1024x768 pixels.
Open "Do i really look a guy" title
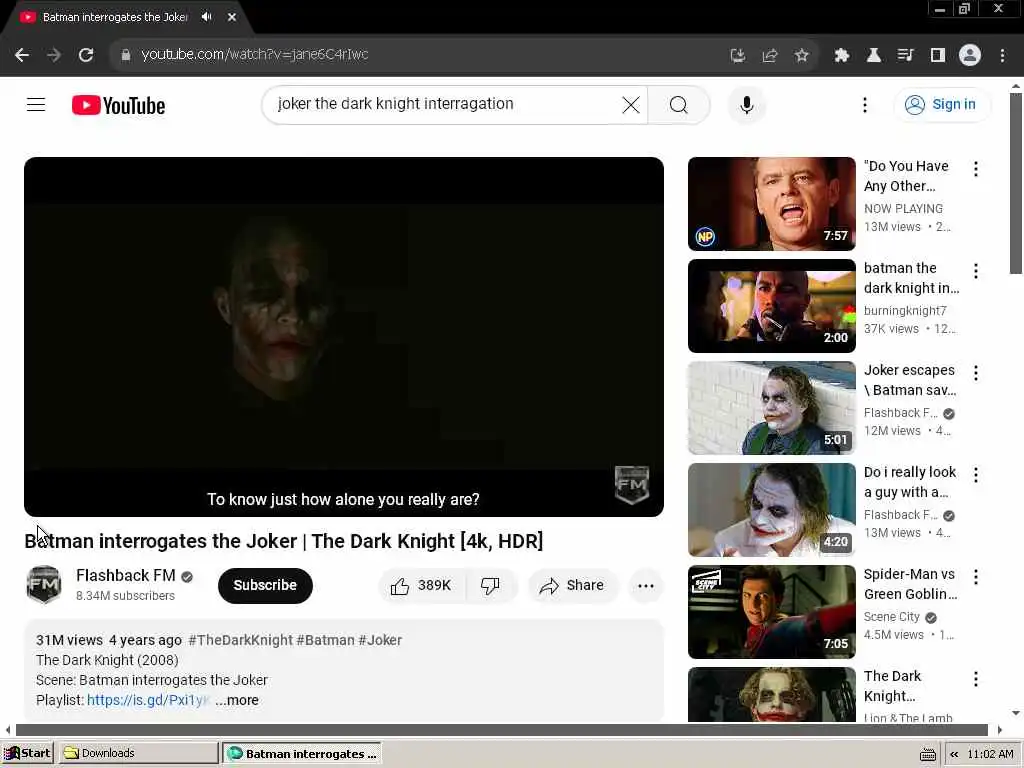(910, 482)
